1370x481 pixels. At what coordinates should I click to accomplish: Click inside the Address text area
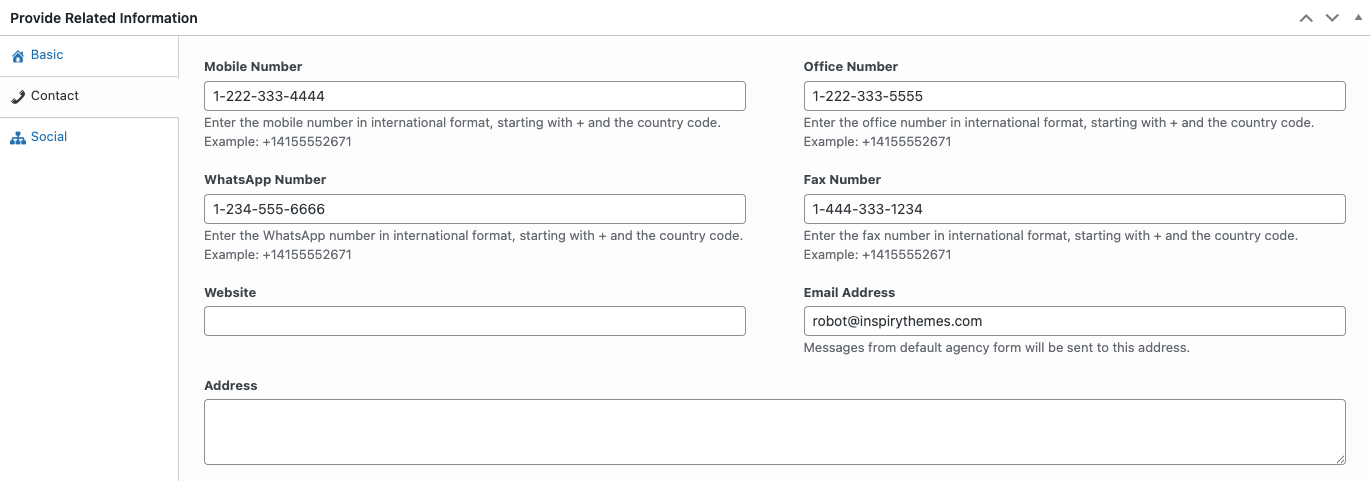(x=775, y=432)
